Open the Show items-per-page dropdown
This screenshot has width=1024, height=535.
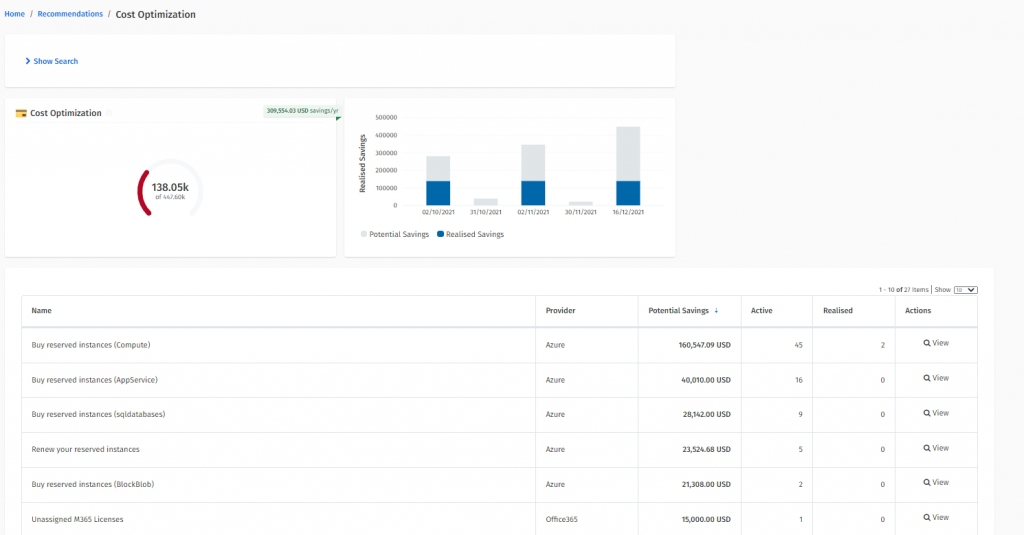pos(965,290)
